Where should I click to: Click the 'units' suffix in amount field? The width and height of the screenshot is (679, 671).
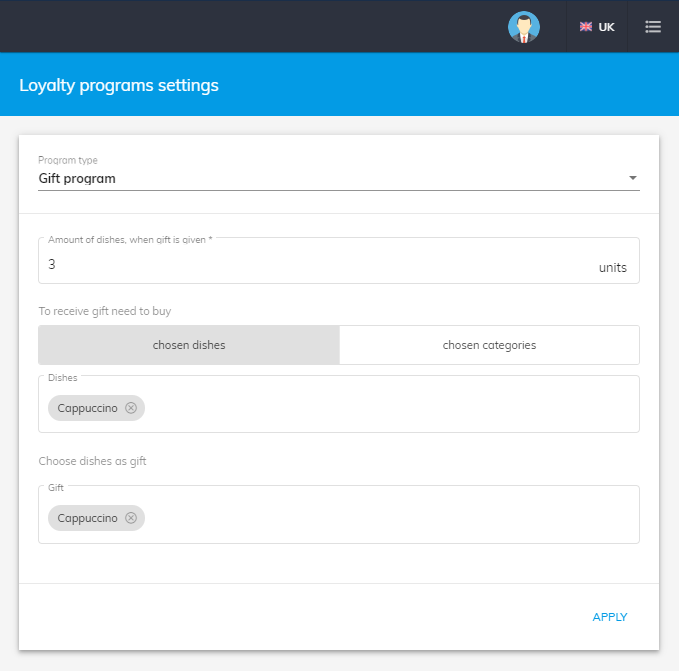(x=612, y=268)
